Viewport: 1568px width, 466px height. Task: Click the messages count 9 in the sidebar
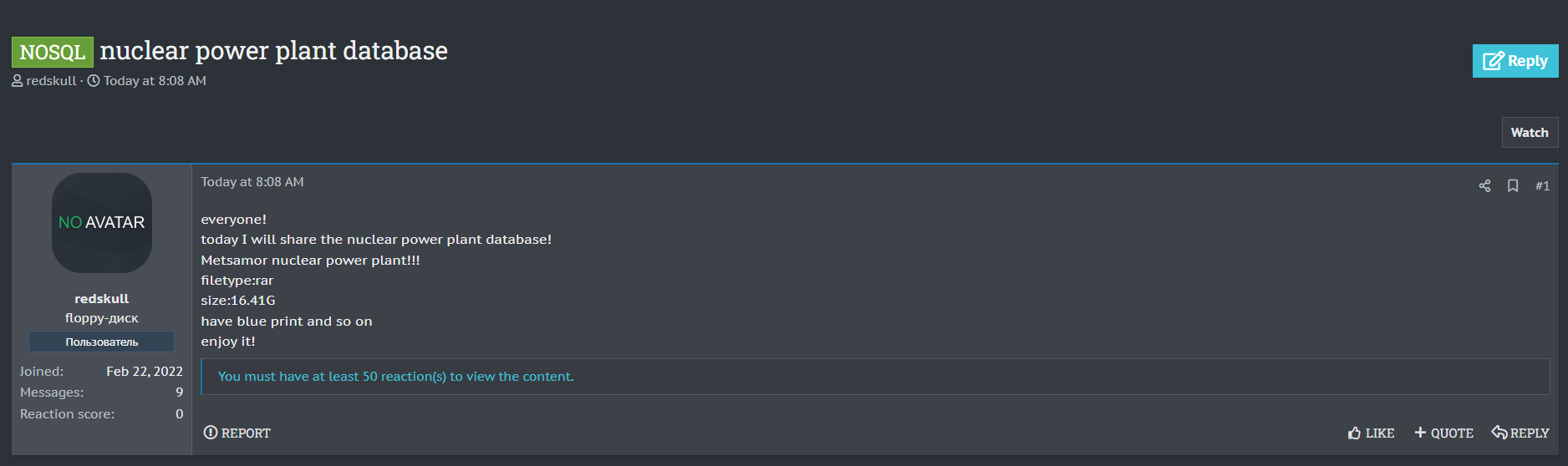pyautogui.click(x=179, y=393)
